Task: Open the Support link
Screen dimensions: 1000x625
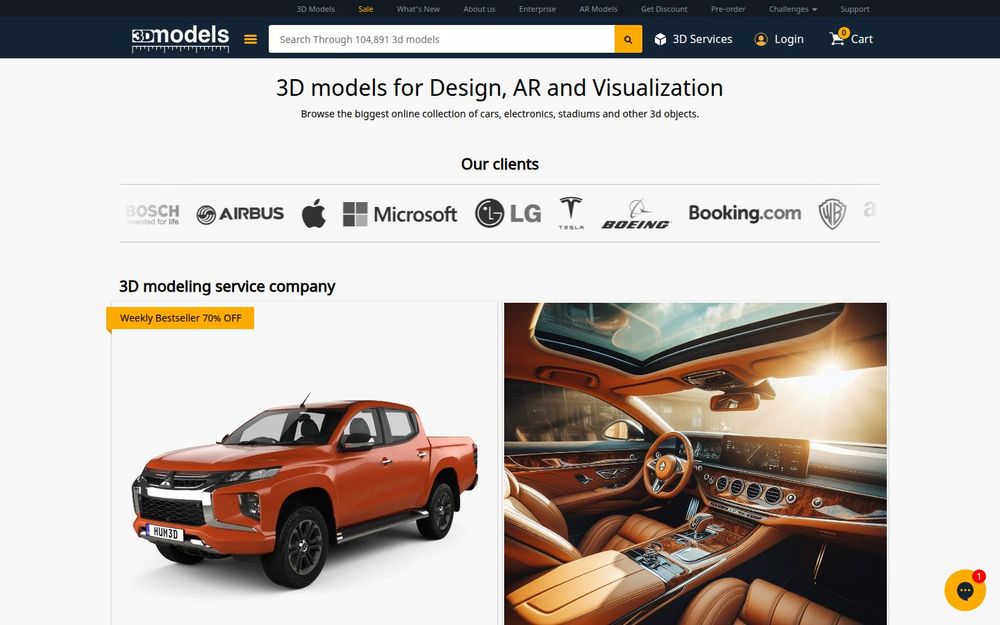Action: coord(855,9)
